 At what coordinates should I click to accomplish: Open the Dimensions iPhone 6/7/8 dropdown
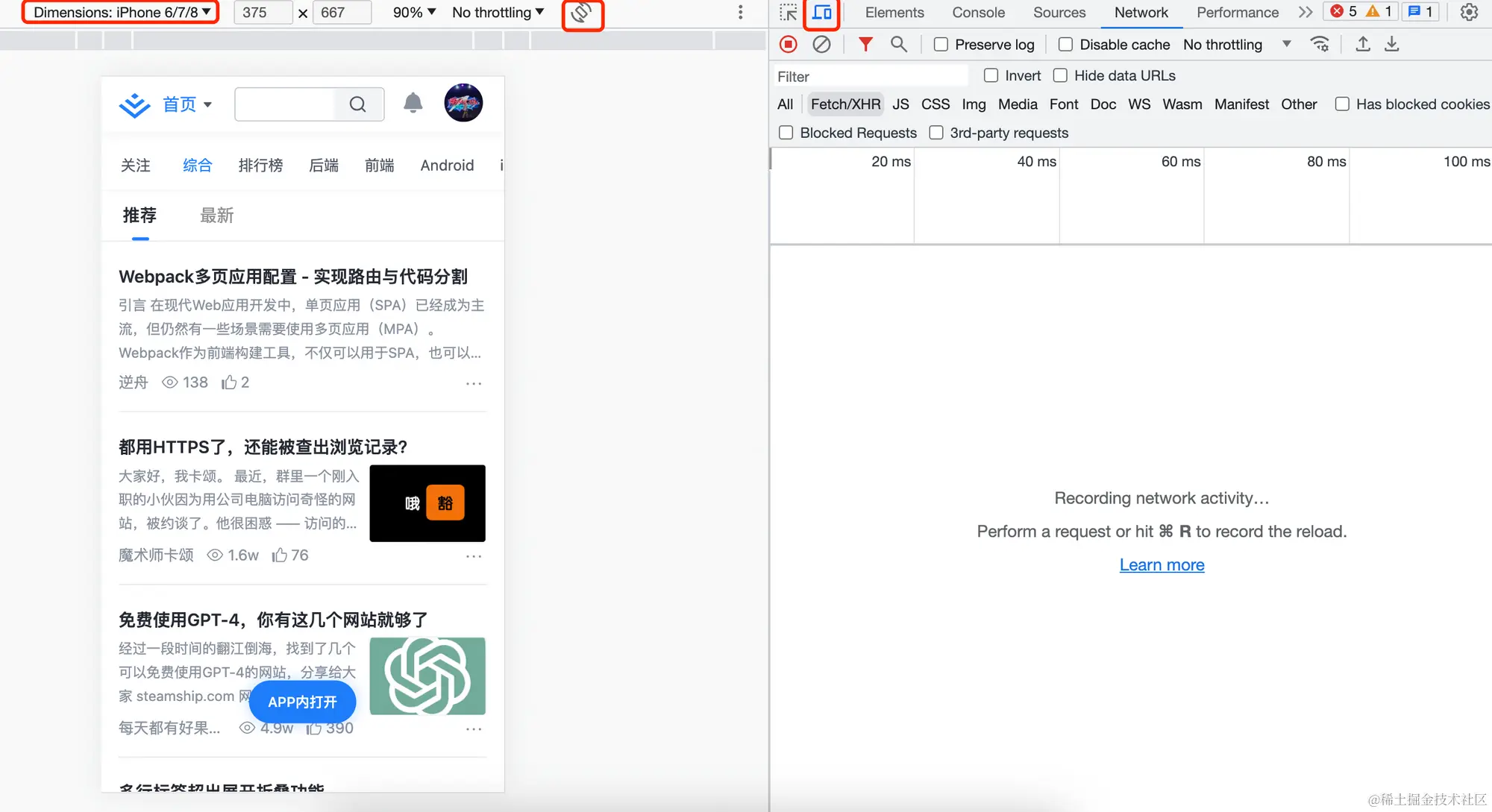(121, 13)
